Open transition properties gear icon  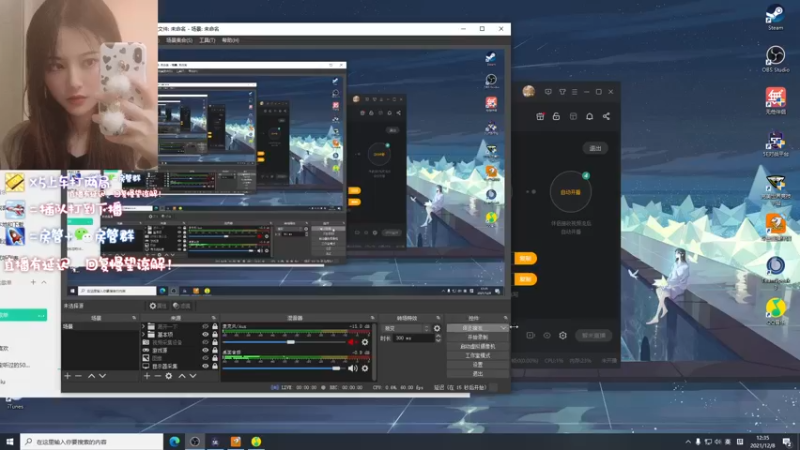pos(437,328)
